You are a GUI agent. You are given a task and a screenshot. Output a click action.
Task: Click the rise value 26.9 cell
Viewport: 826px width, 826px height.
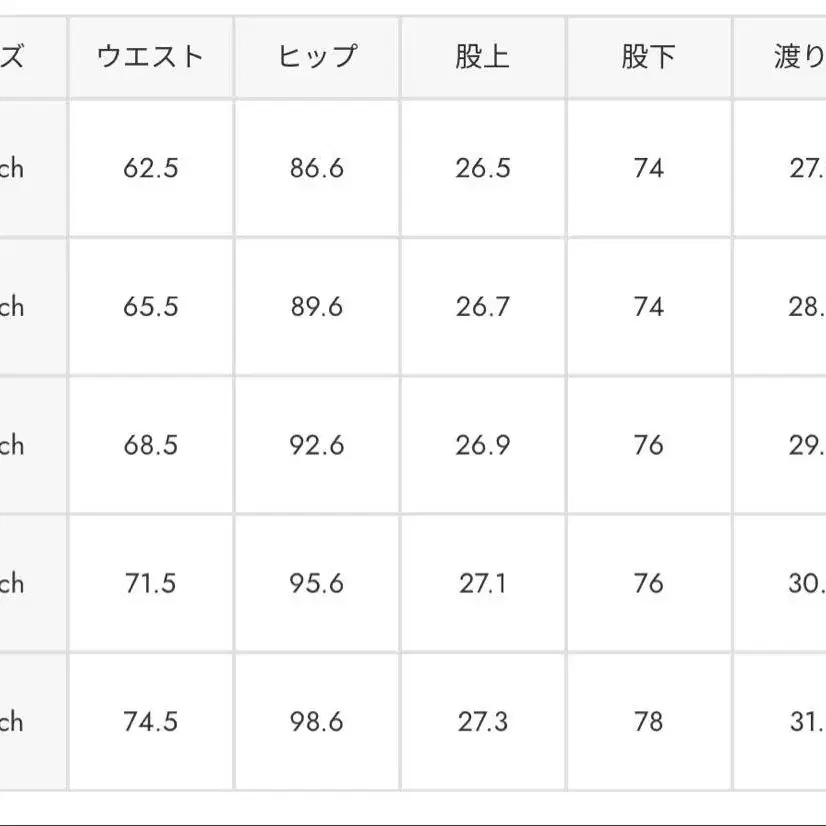pyautogui.click(x=483, y=445)
